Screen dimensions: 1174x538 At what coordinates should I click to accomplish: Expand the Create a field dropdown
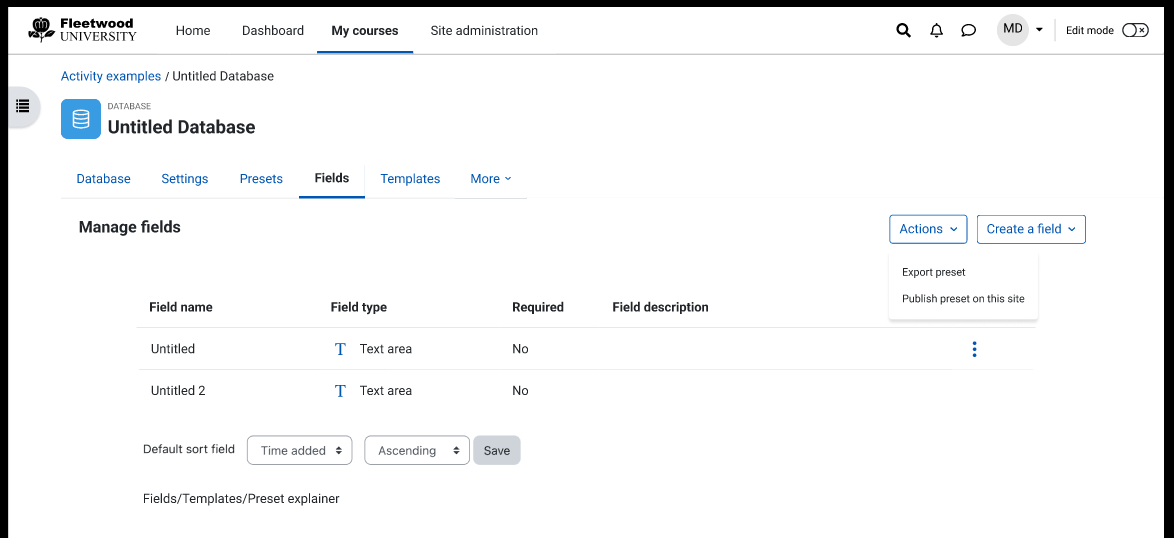coord(1031,229)
